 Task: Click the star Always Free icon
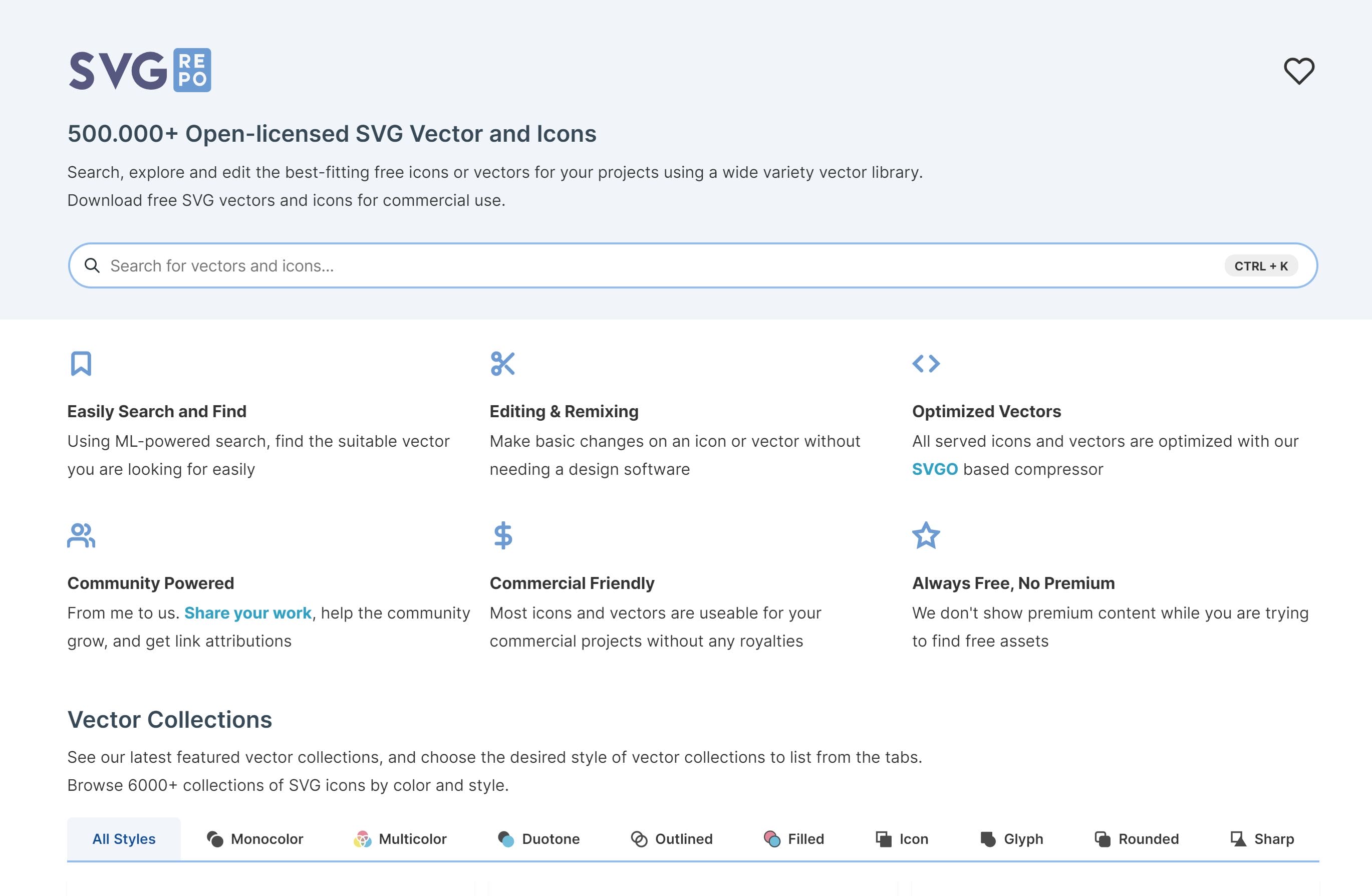pyautogui.click(x=926, y=535)
